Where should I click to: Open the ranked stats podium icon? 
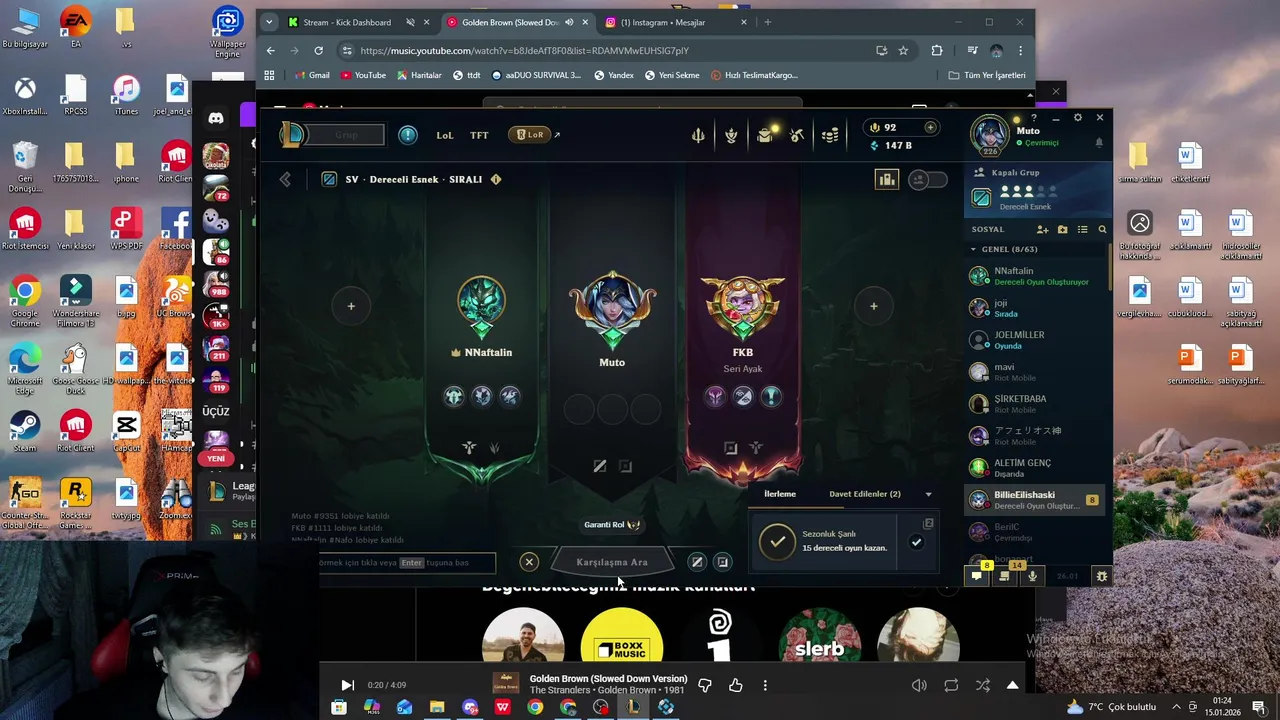886,179
